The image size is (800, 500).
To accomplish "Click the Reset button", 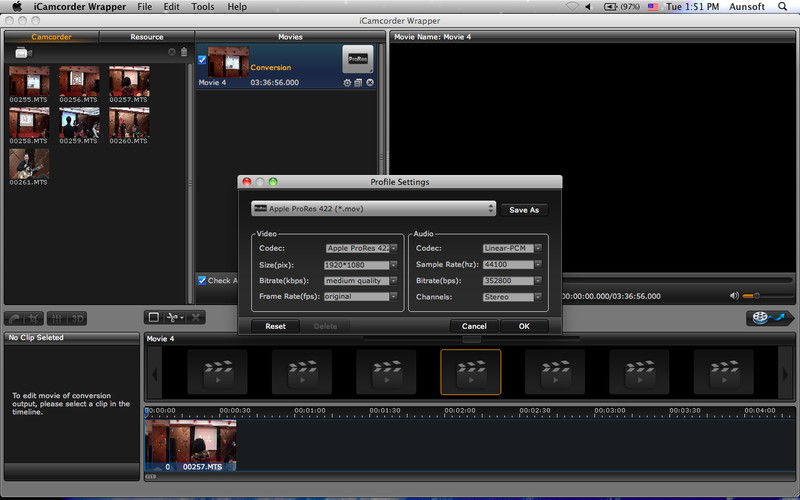I will pos(276,326).
